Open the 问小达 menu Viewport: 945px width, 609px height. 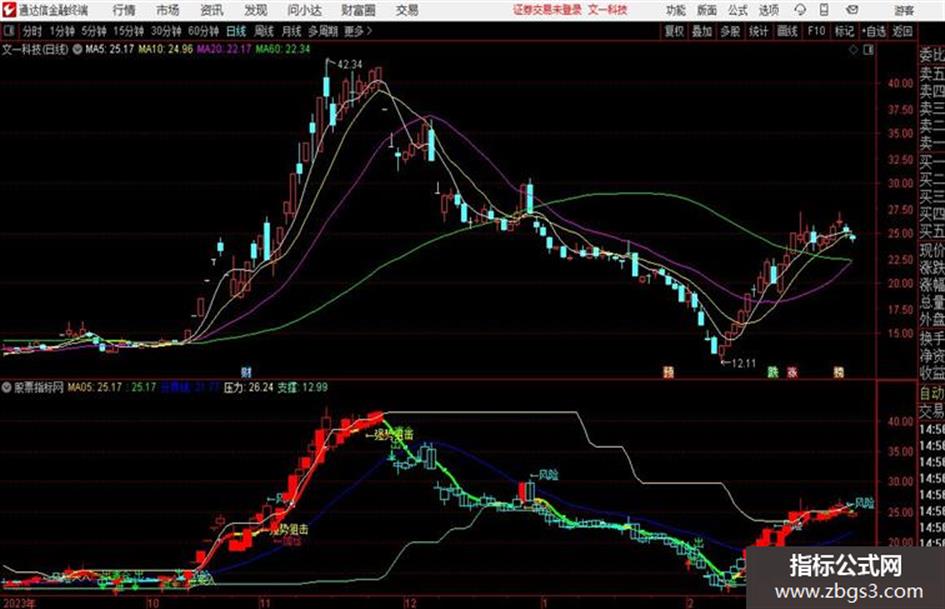point(304,10)
